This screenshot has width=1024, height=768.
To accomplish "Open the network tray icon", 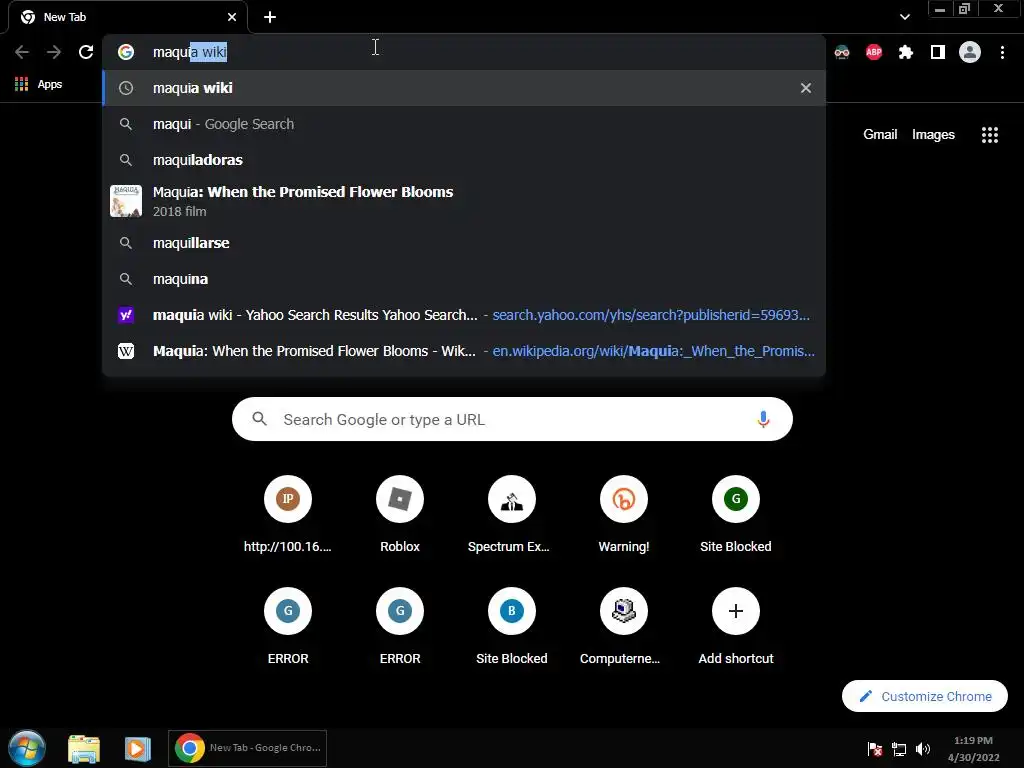I will pos(899,749).
